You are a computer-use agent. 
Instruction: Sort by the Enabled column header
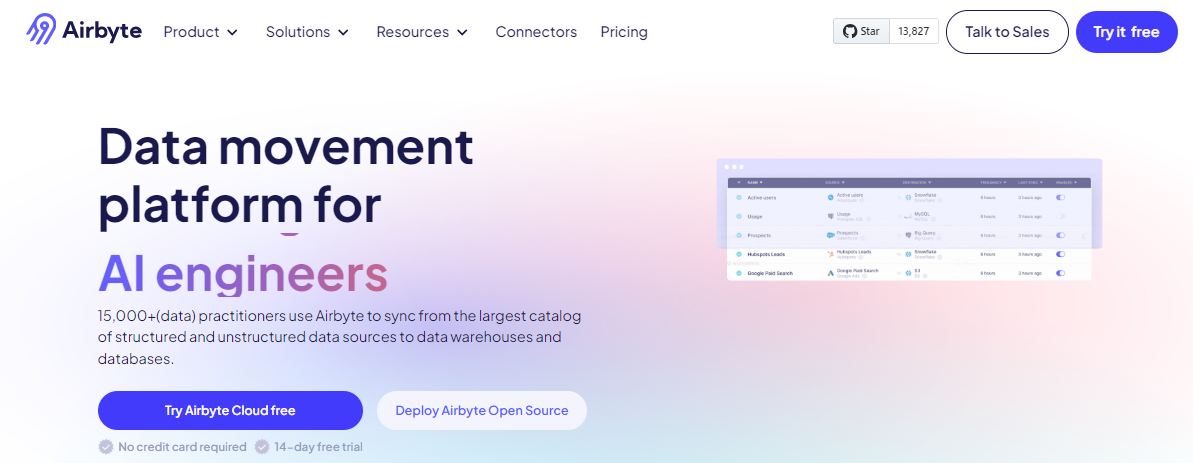(1066, 182)
